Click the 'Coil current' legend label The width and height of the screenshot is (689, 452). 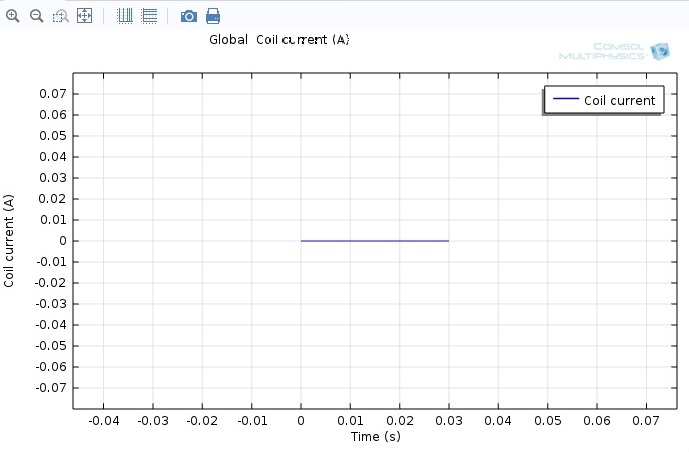(x=619, y=100)
